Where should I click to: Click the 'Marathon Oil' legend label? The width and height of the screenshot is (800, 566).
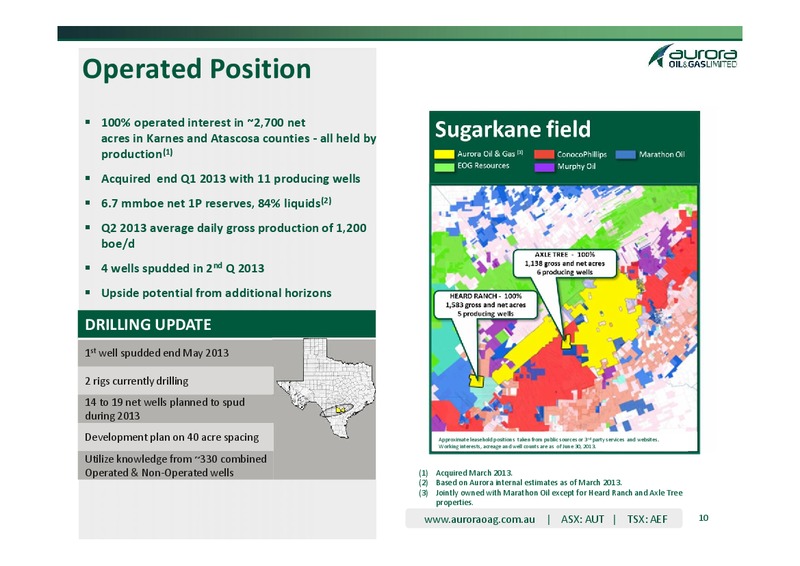662,154
